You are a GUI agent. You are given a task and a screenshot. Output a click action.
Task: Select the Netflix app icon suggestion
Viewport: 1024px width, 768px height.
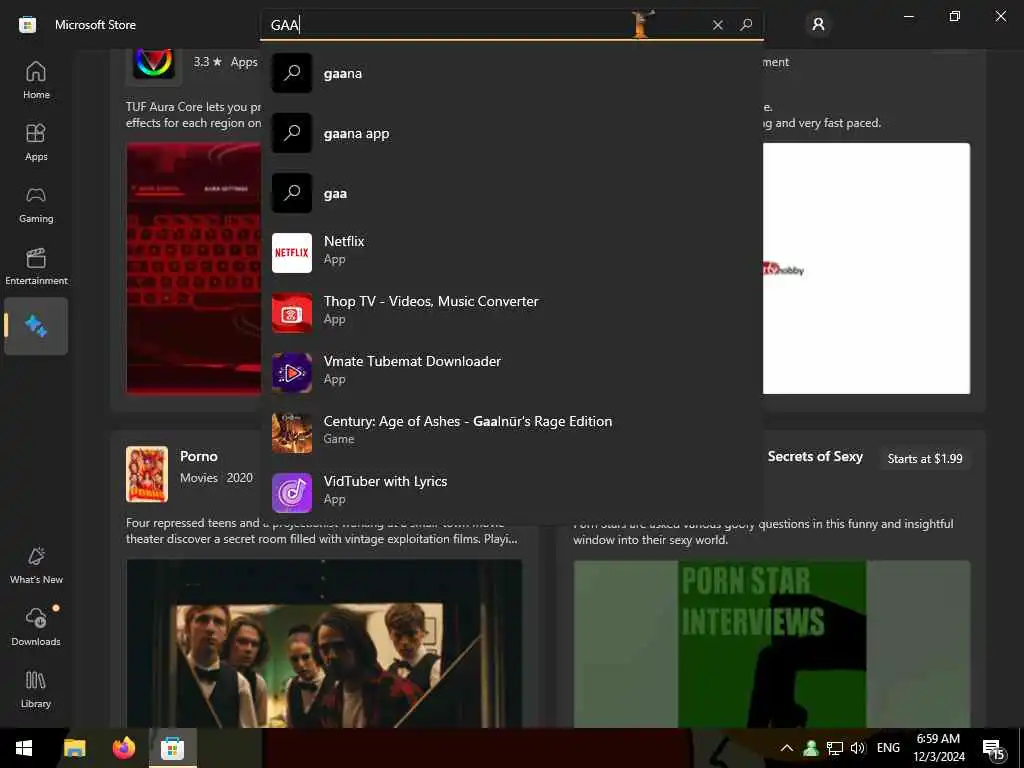point(292,253)
